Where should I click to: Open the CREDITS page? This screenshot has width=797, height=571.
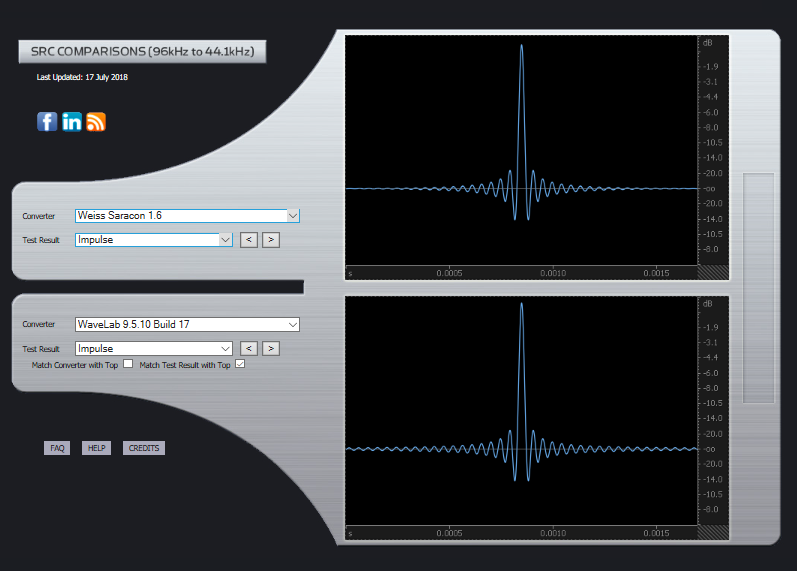(144, 448)
